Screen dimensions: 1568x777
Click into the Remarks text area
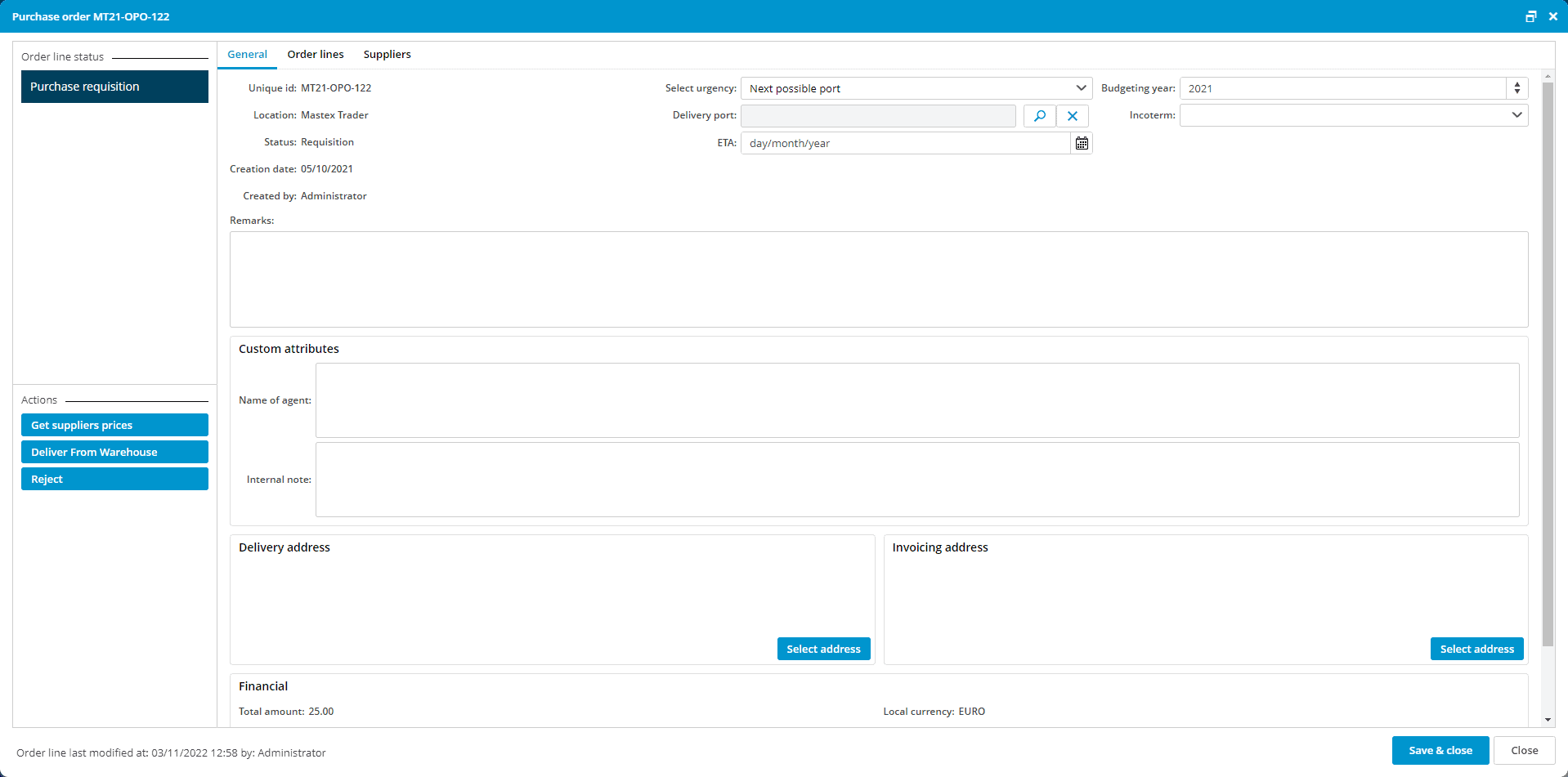coord(878,279)
